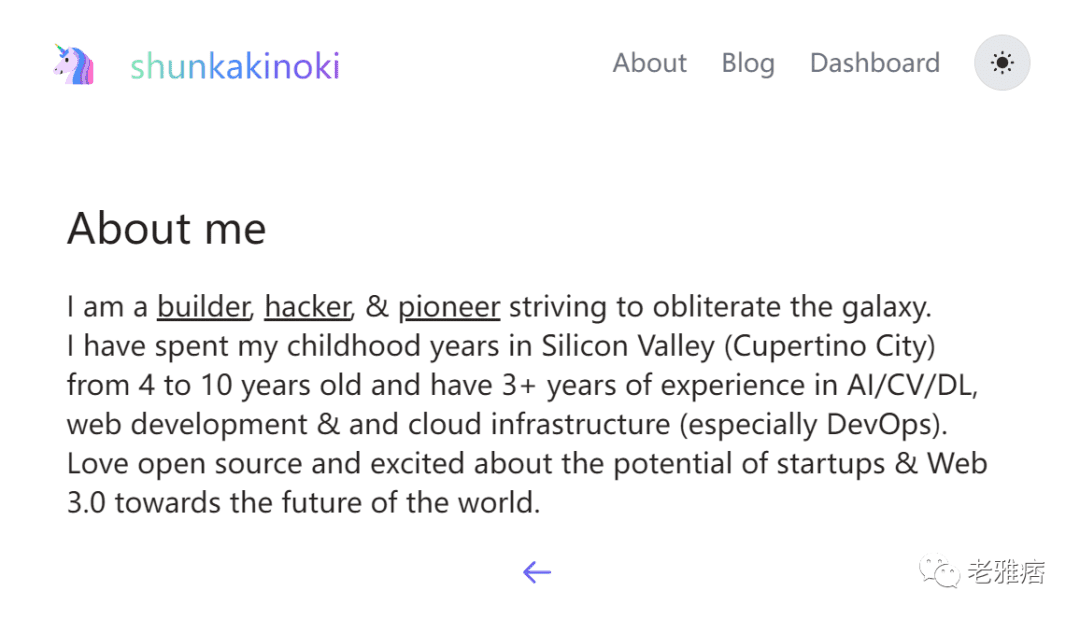Viewport: 1080px width, 619px height.
Task: Open the Dashboard nav item
Action: click(875, 63)
